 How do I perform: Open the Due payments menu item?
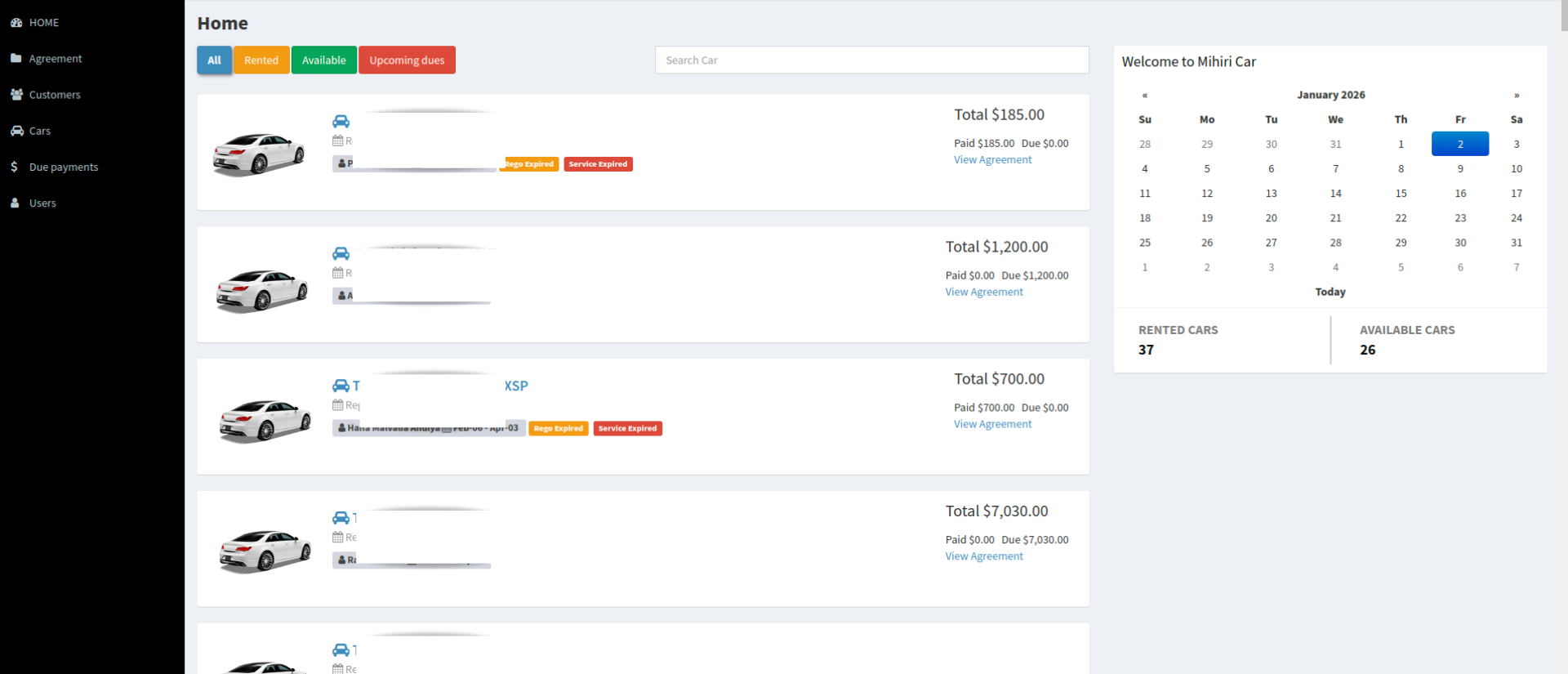click(64, 167)
